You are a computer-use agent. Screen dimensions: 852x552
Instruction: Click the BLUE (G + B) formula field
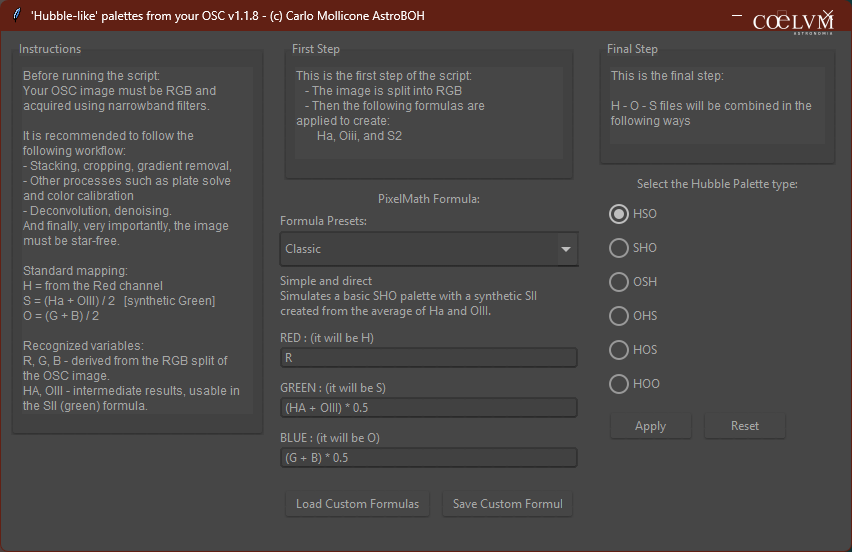pyautogui.click(x=428, y=457)
